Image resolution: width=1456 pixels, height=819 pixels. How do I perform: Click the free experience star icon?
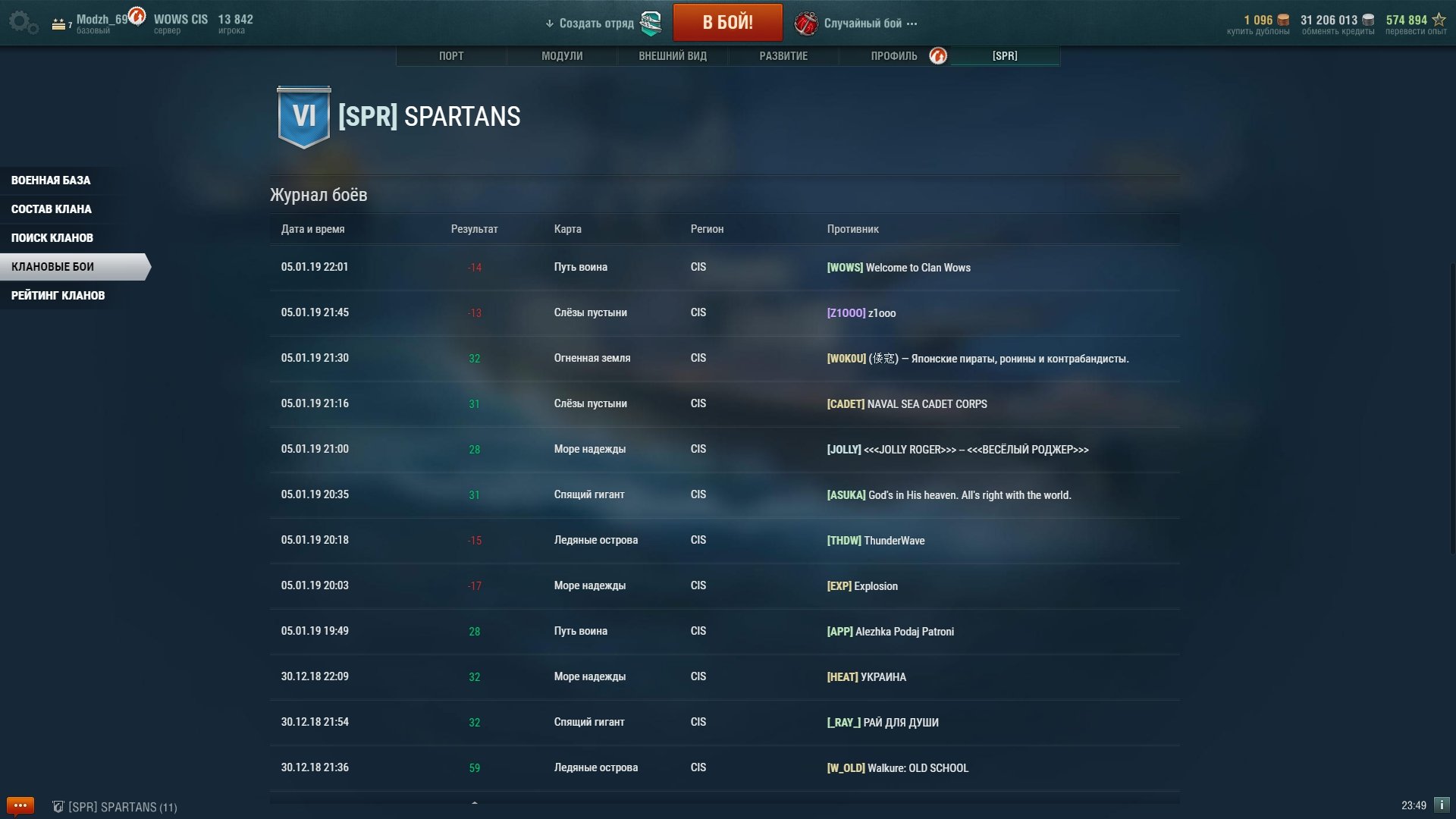tap(1439, 20)
